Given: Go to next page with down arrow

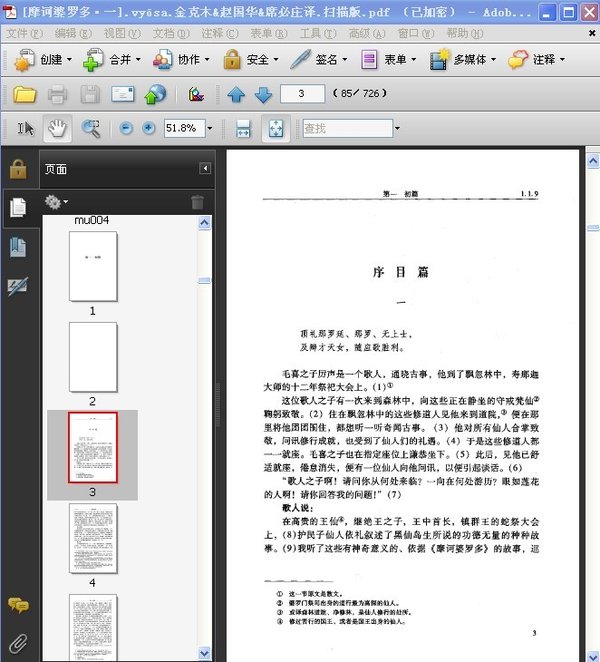Looking at the screenshot, I should [x=263, y=94].
